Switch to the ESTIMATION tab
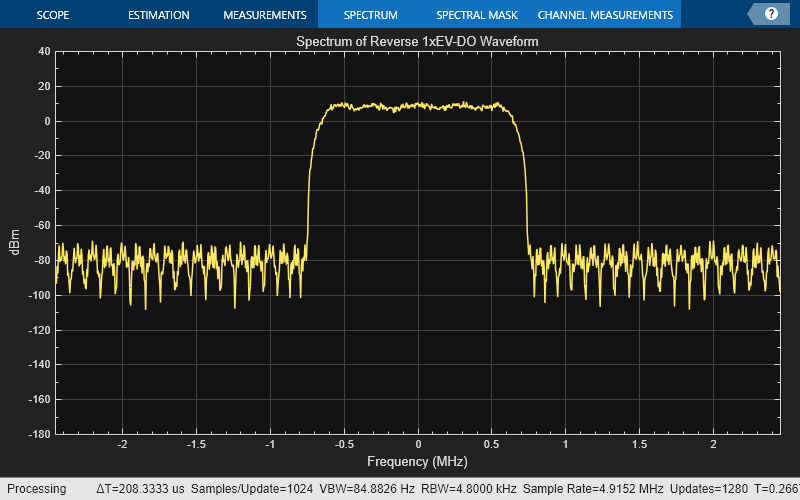The image size is (800, 500). (158, 15)
